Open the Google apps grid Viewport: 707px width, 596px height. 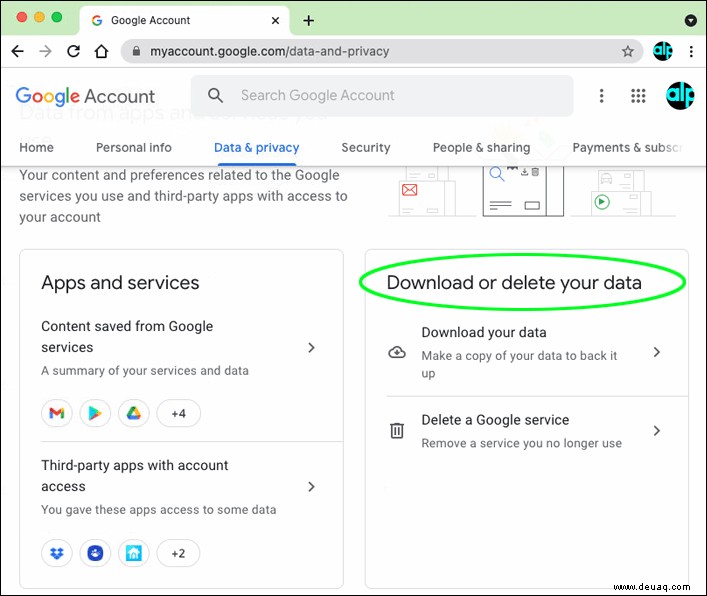click(638, 96)
